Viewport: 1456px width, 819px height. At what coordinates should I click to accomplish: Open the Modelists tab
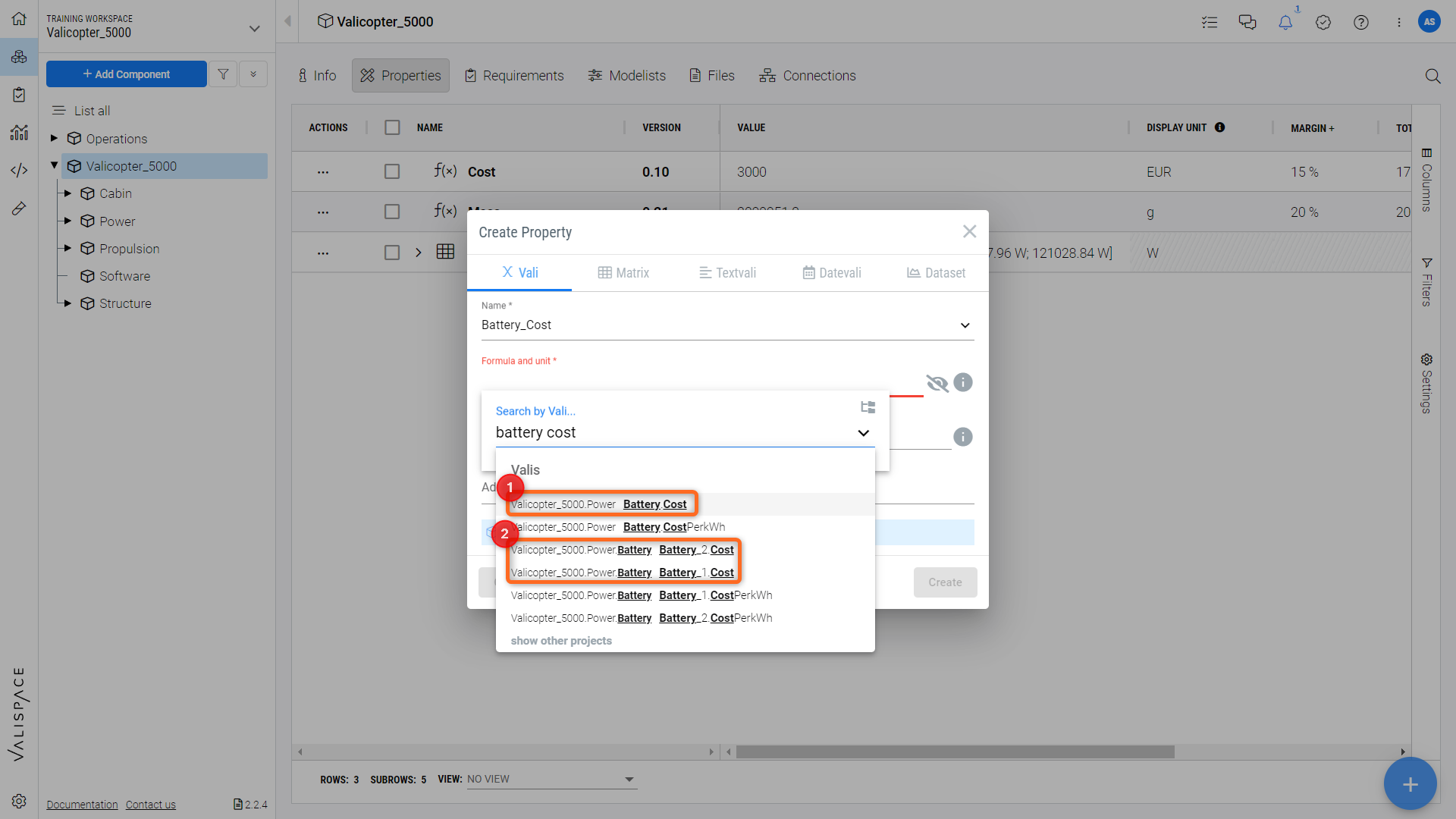point(627,76)
